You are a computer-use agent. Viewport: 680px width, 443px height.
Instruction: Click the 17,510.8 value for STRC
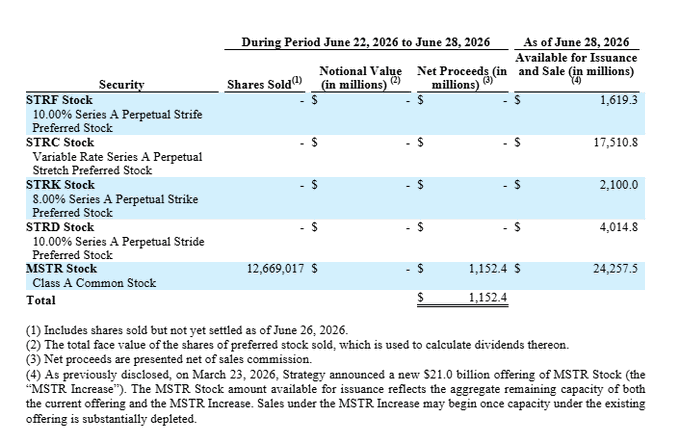pos(616,143)
